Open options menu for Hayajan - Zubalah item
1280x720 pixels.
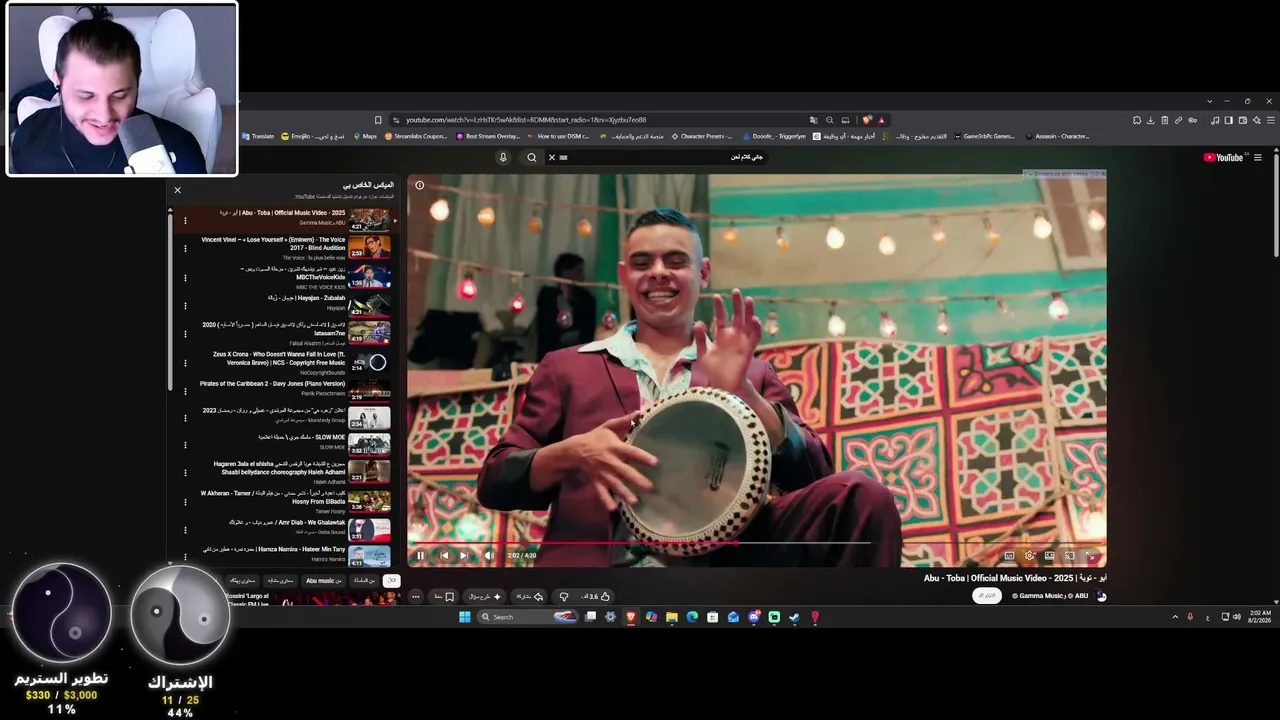tap(185, 305)
